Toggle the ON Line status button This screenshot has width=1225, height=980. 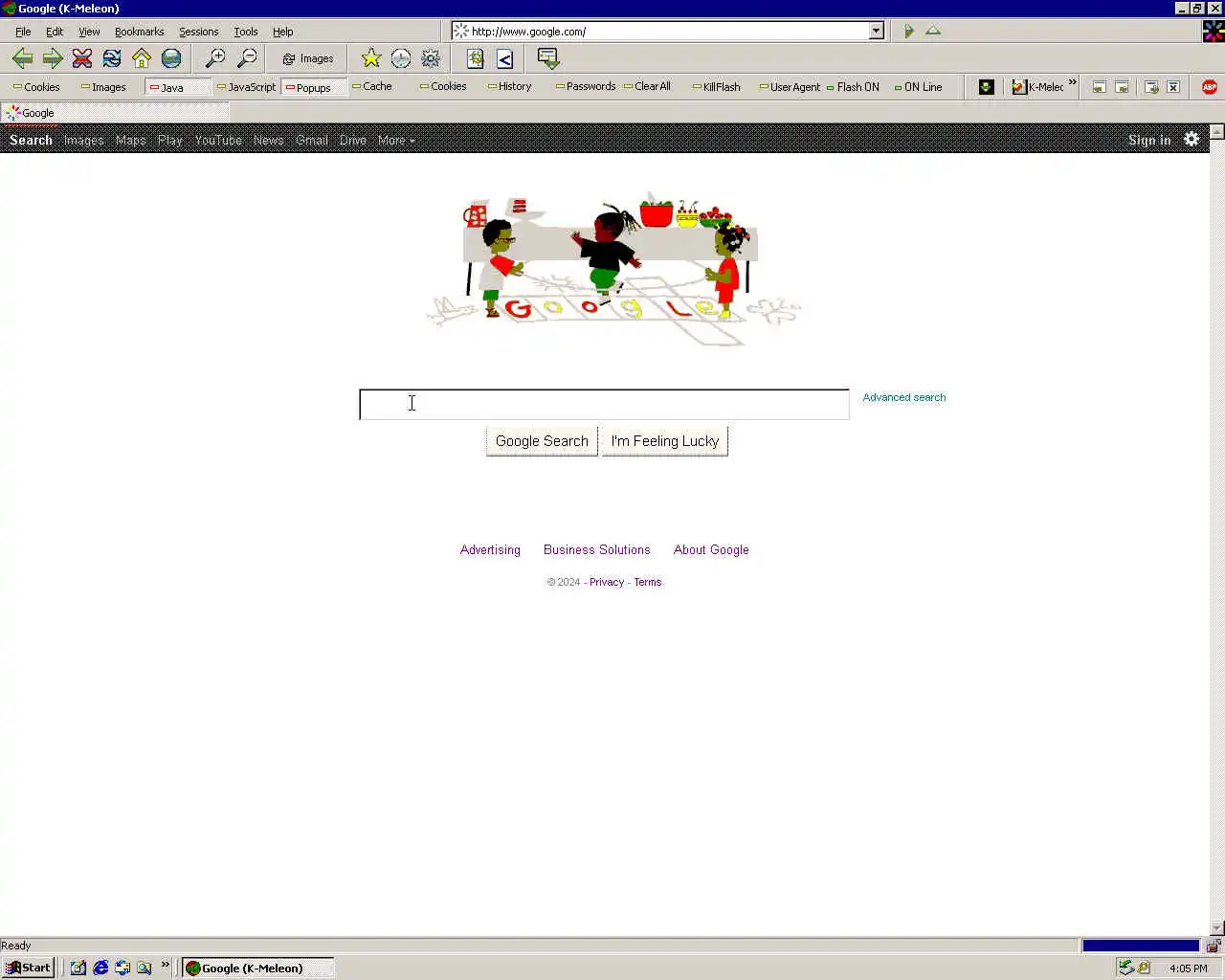tap(918, 87)
